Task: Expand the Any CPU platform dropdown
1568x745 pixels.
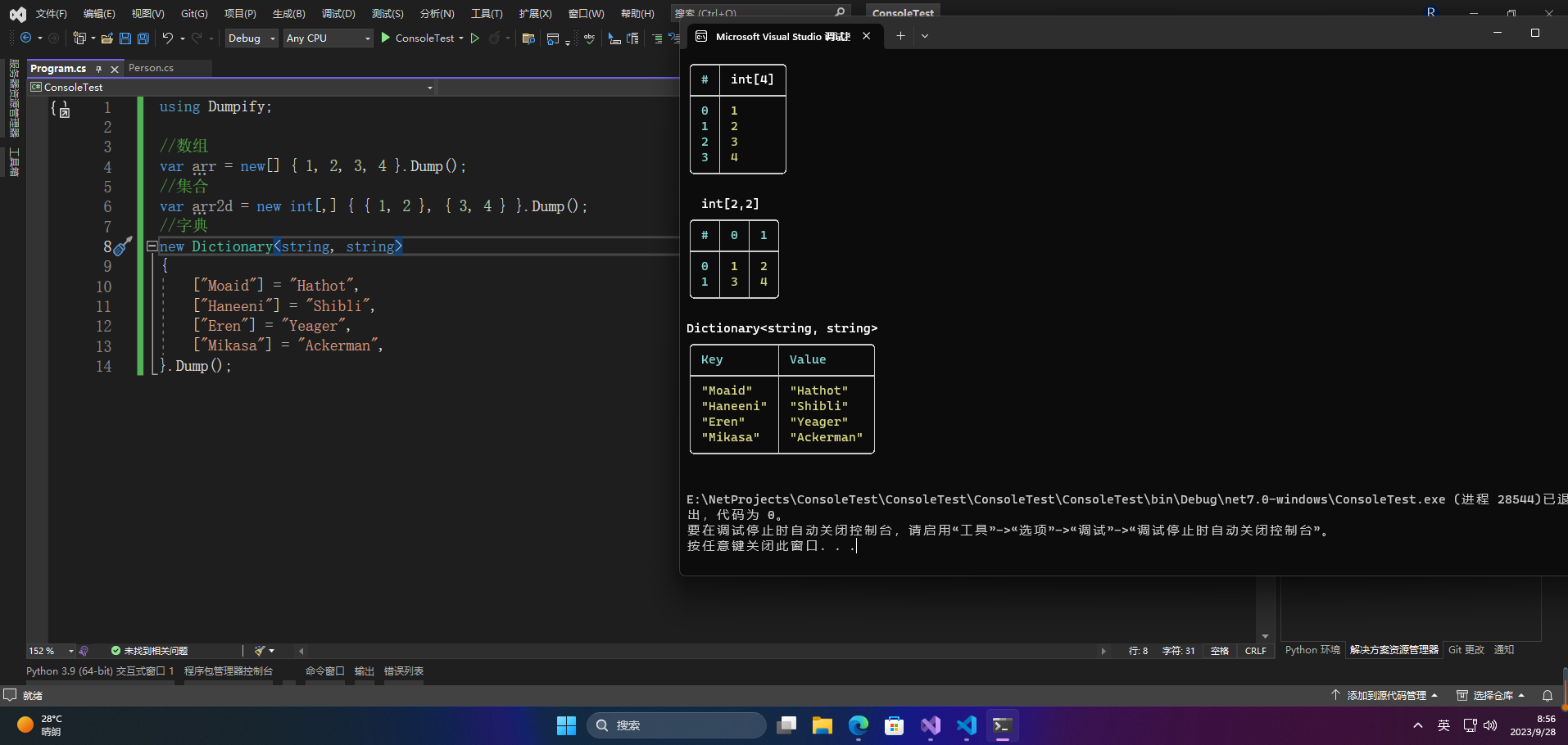Action: [366, 38]
